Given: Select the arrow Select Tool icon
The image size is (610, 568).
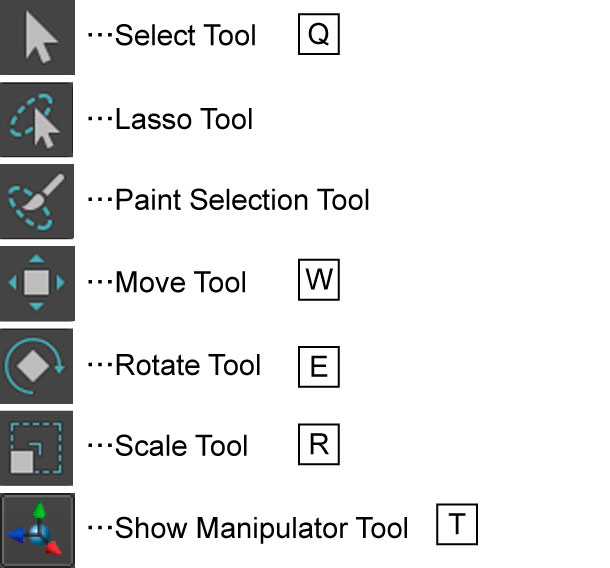Looking at the screenshot, I should click(37, 37).
